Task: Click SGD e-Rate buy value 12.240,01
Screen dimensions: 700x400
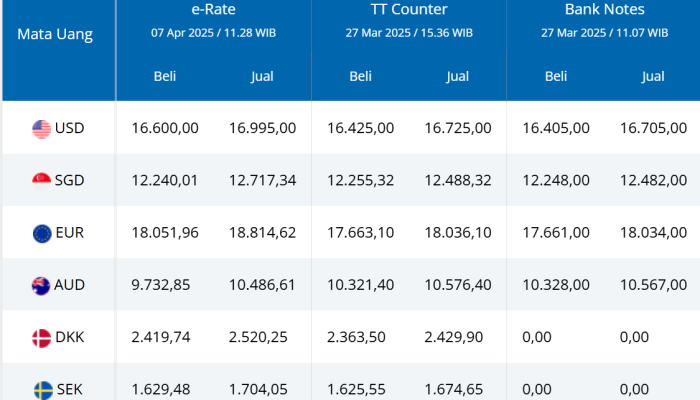Action: (x=165, y=180)
